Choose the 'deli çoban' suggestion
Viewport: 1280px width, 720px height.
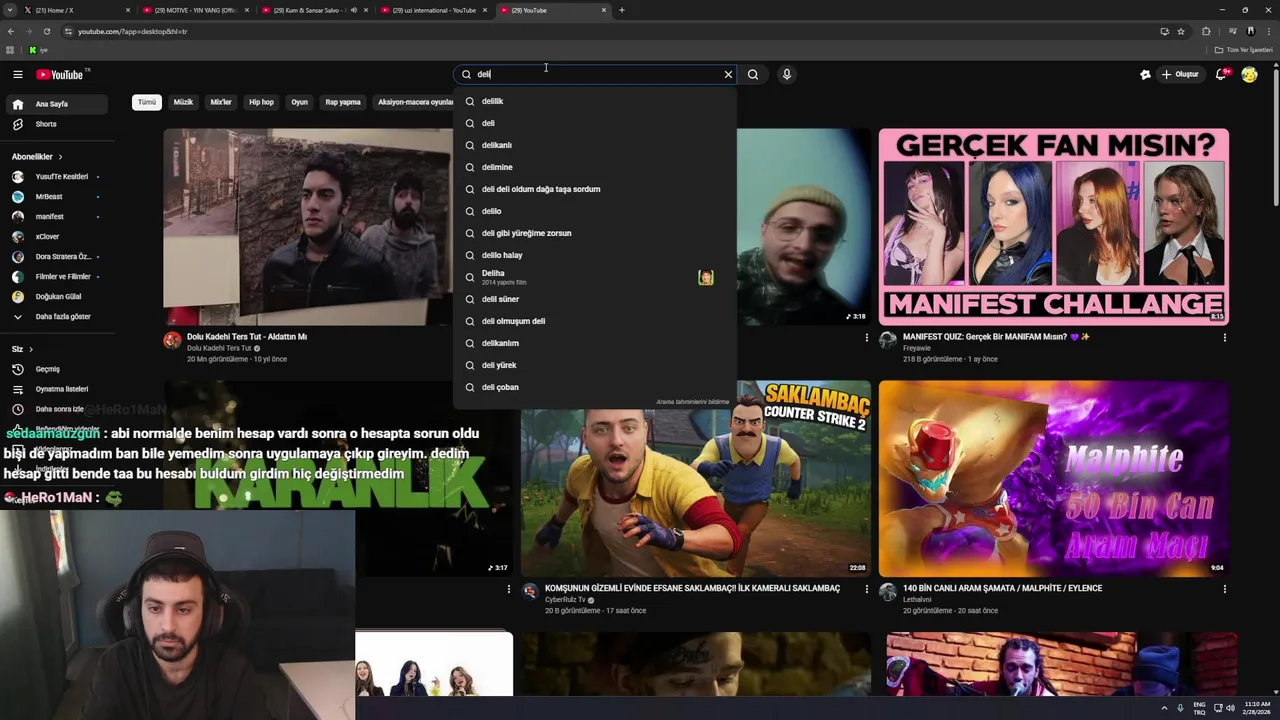click(x=595, y=387)
